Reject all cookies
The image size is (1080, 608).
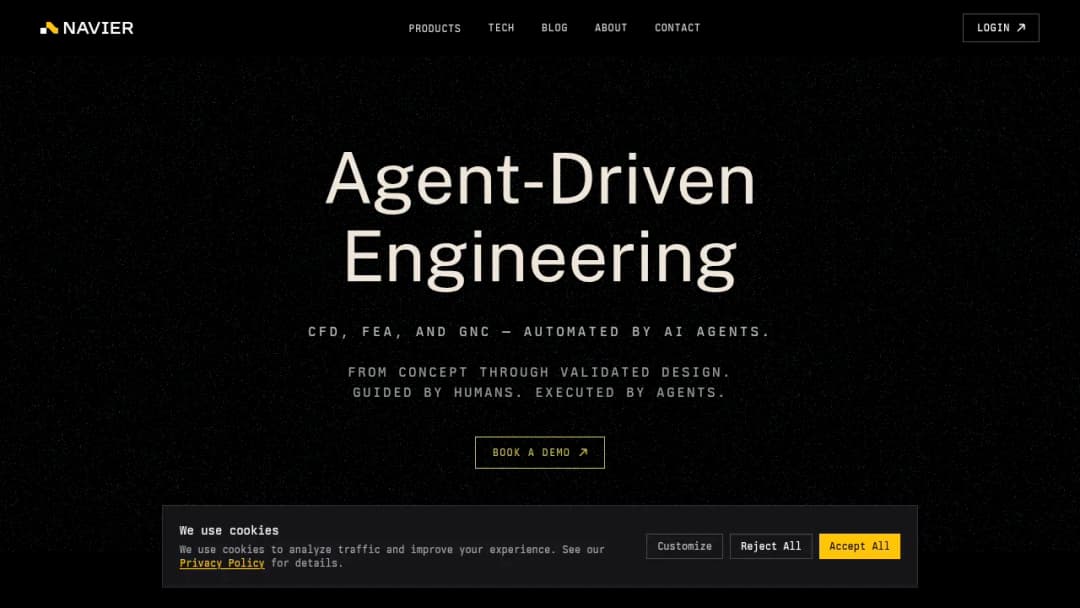(771, 546)
